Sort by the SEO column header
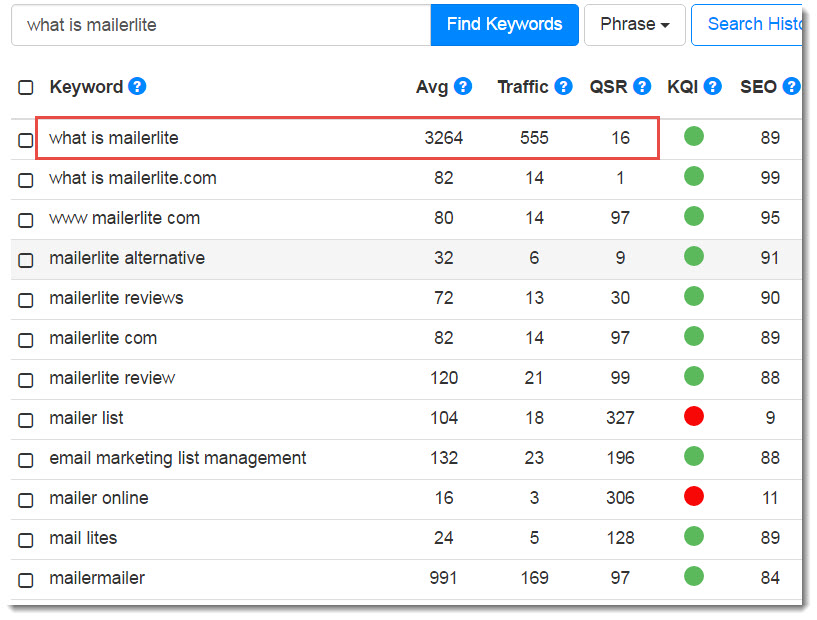The height and width of the screenshot is (620, 817). point(758,86)
